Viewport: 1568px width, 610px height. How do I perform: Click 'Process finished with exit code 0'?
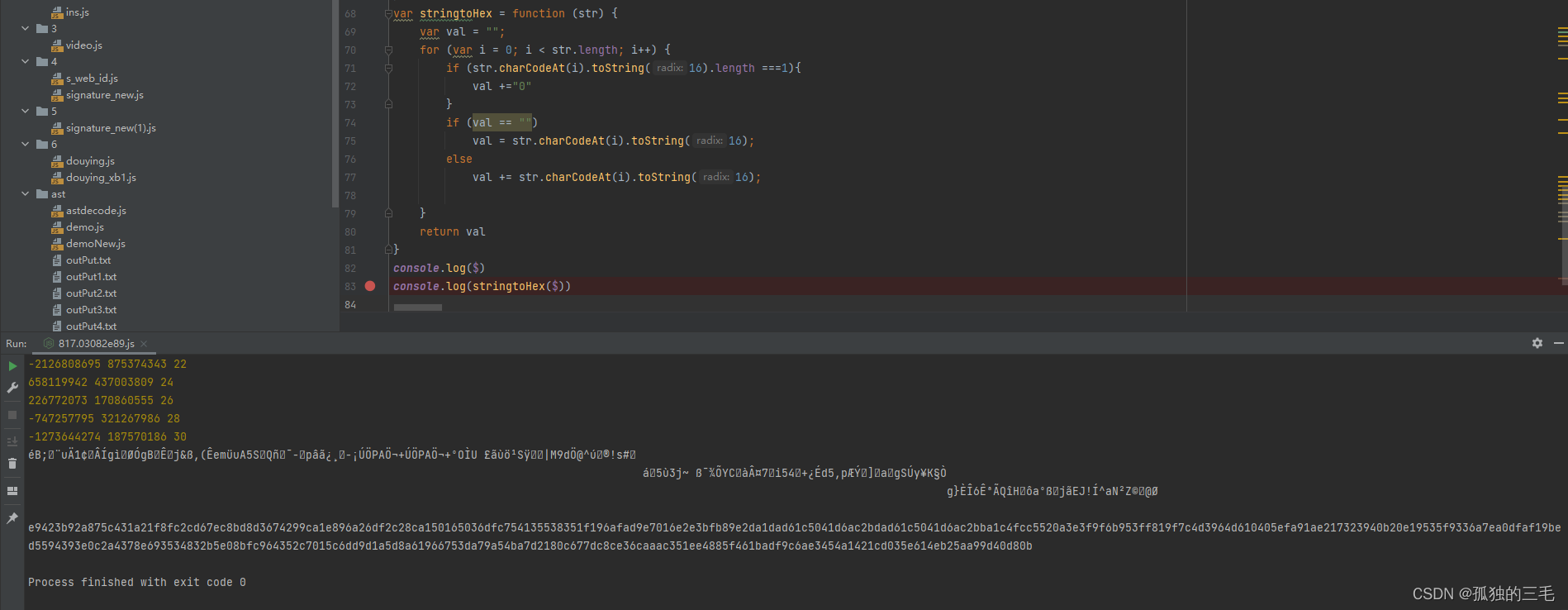click(137, 582)
